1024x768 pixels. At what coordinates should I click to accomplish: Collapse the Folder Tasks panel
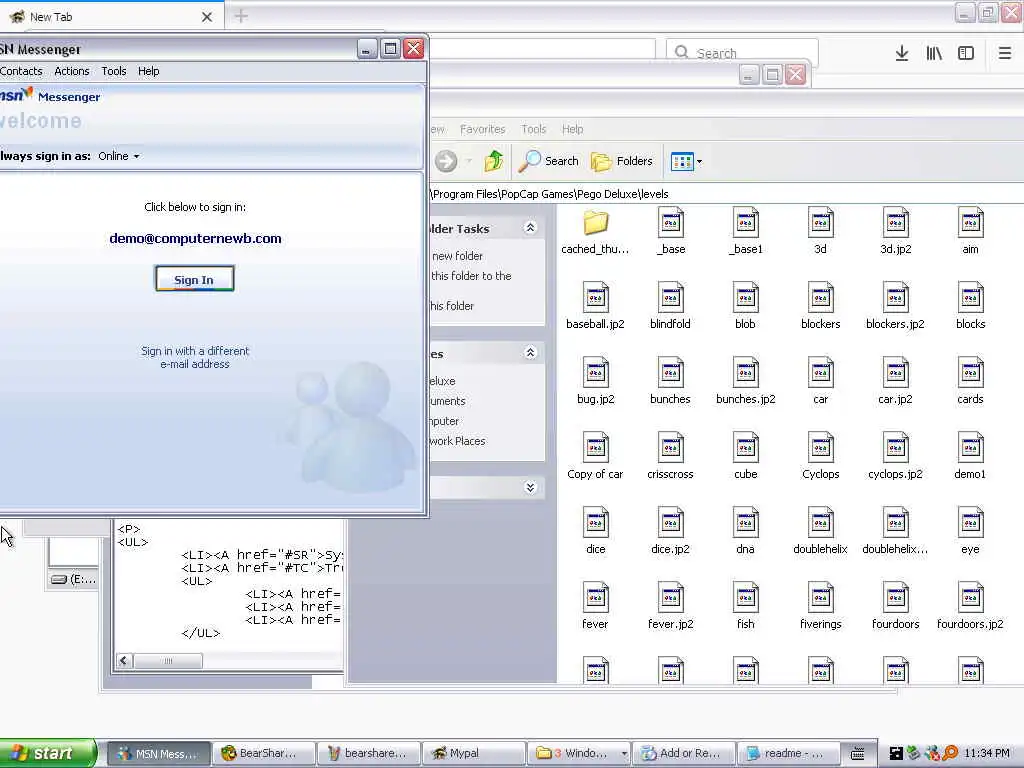530,228
